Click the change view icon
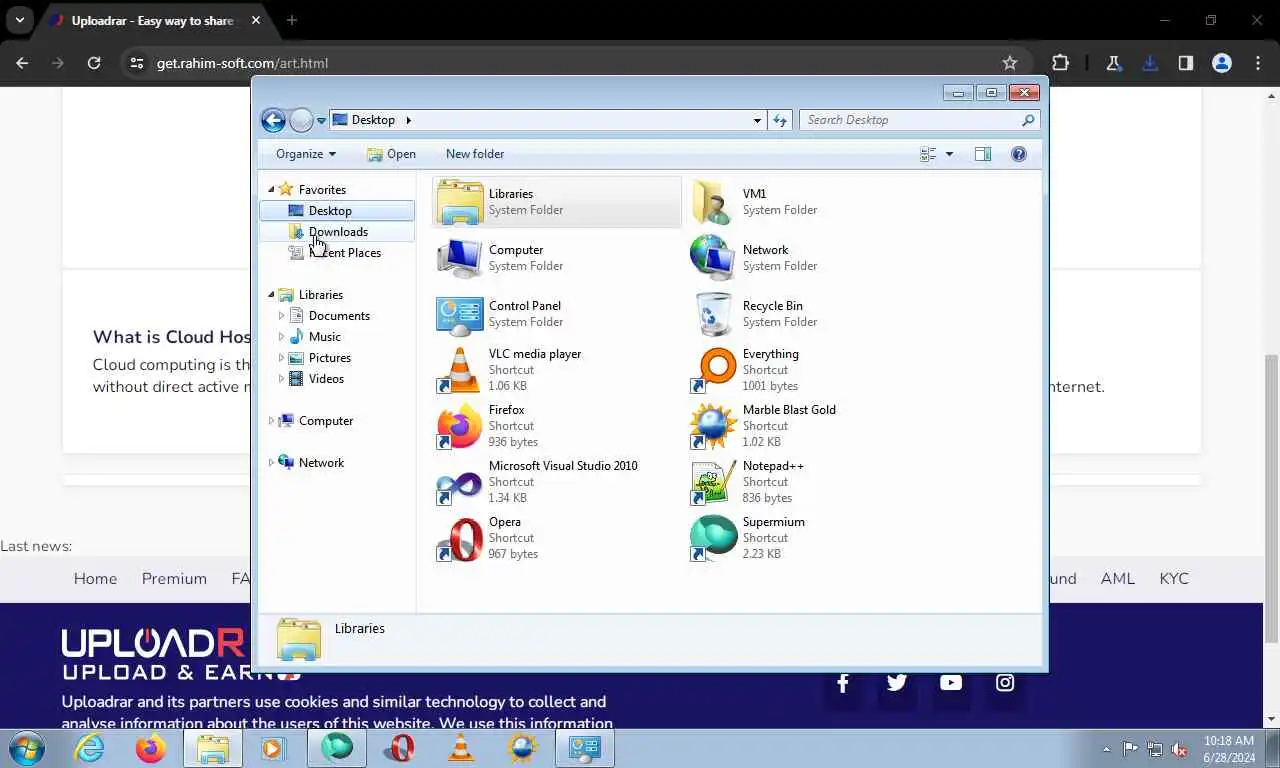Viewport: 1280px width, 768px height. tap(928, 154)
